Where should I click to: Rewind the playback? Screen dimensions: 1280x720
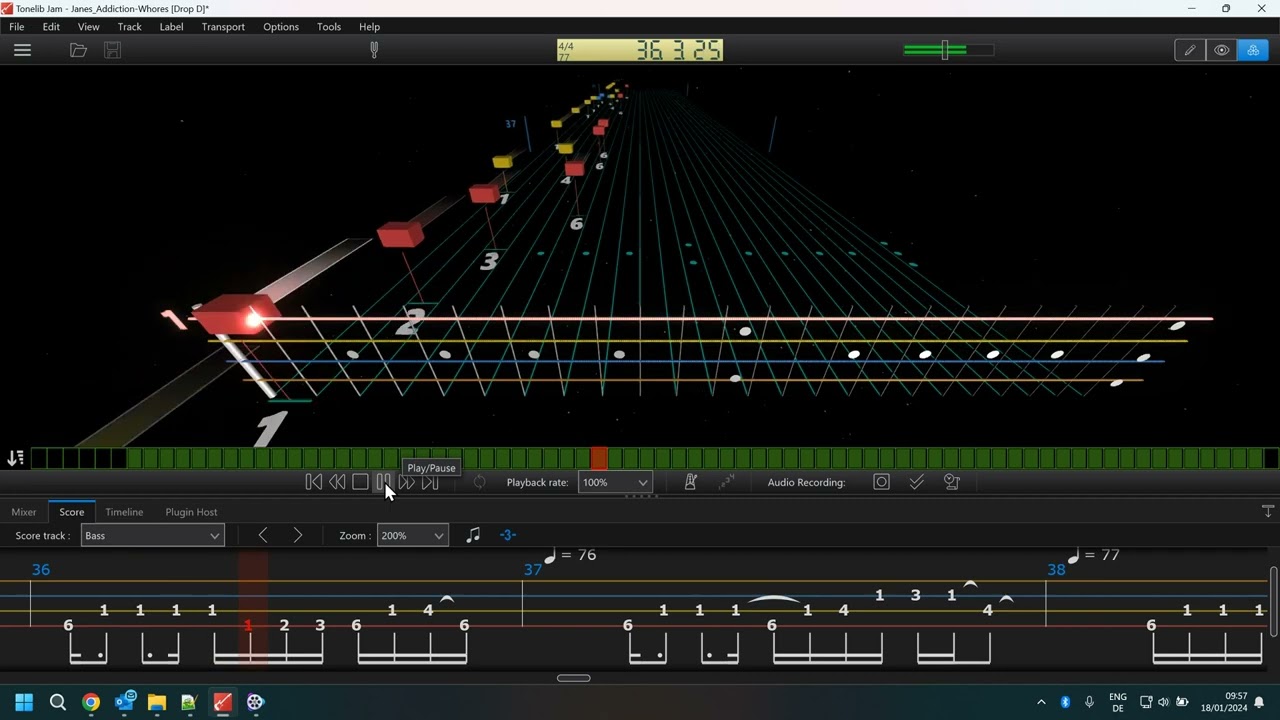[x=337, y=482]
